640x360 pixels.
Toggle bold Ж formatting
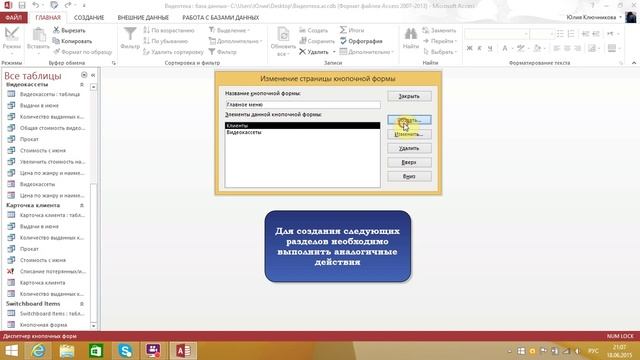(469, 48)
